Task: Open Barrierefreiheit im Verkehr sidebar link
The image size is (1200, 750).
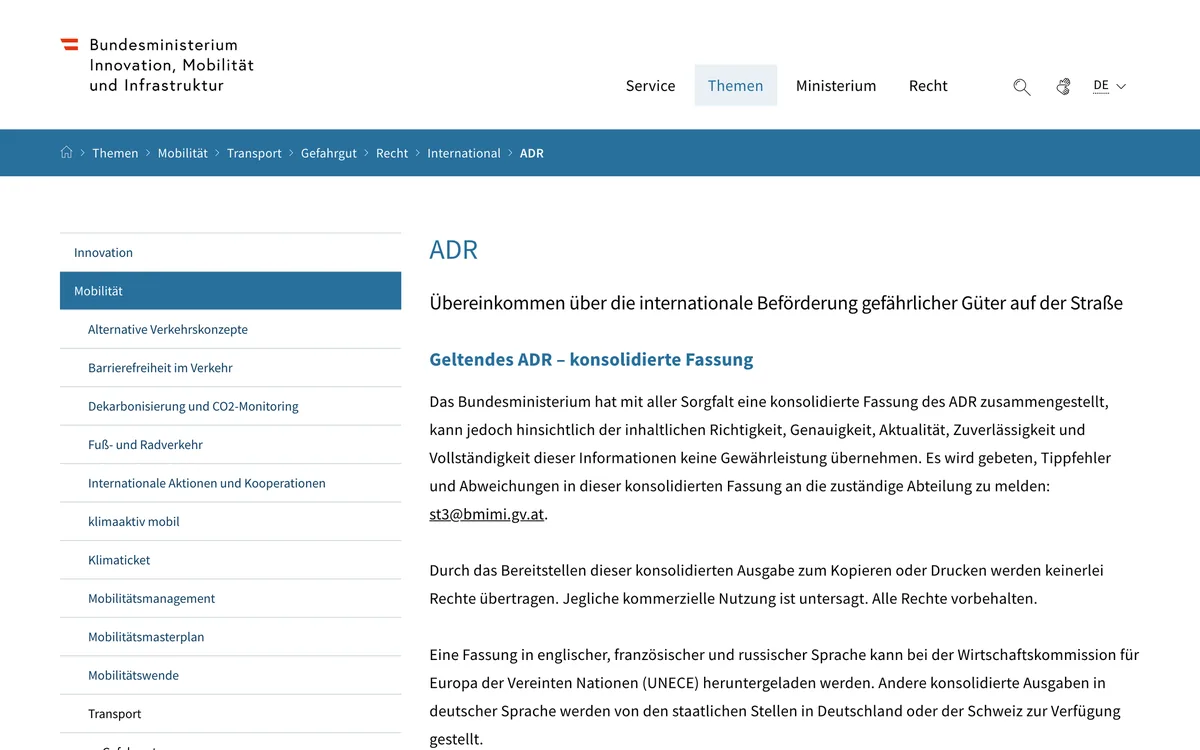Action: coord(230,368)
